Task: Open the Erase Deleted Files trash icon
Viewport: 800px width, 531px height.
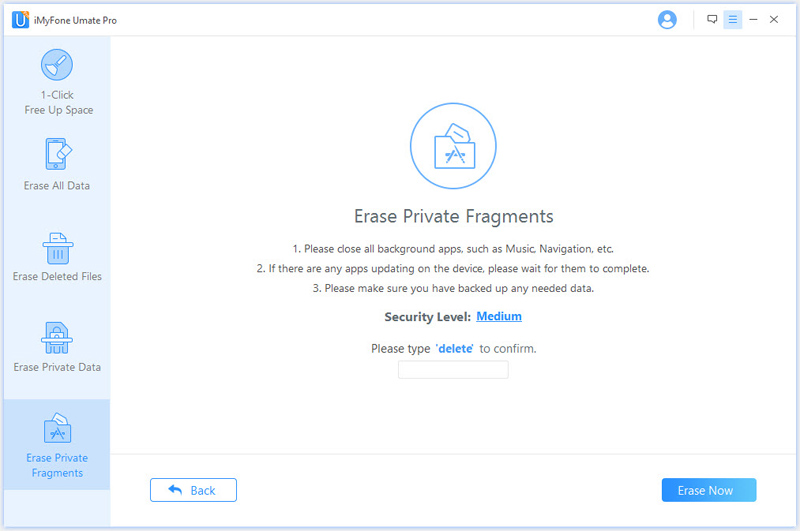Action: coord(58,248)
